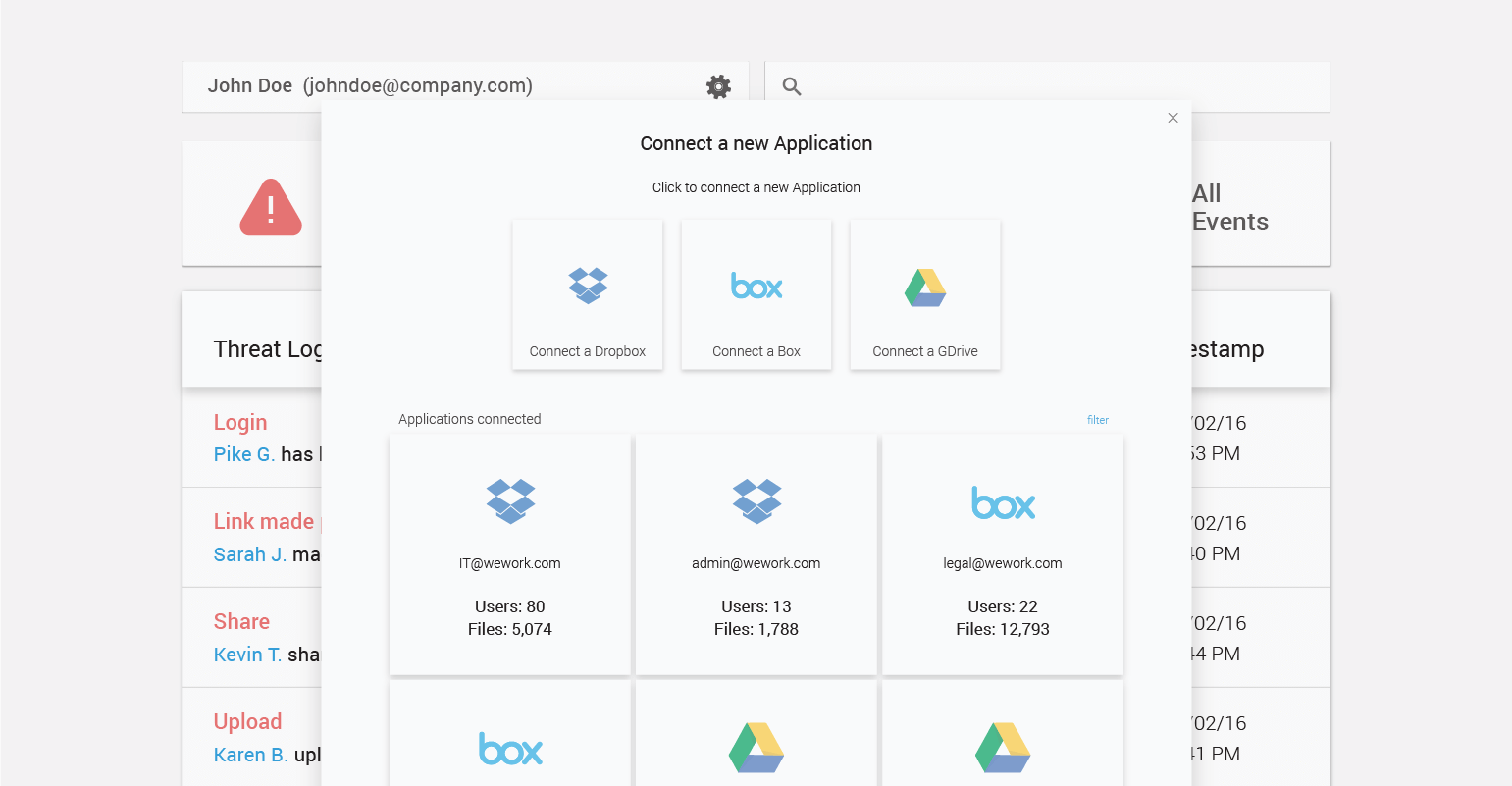The height and width of the screenshot is (786, 1512).
Task: Click Users: 80 on the IT card
Action: (x=510, y=606)
